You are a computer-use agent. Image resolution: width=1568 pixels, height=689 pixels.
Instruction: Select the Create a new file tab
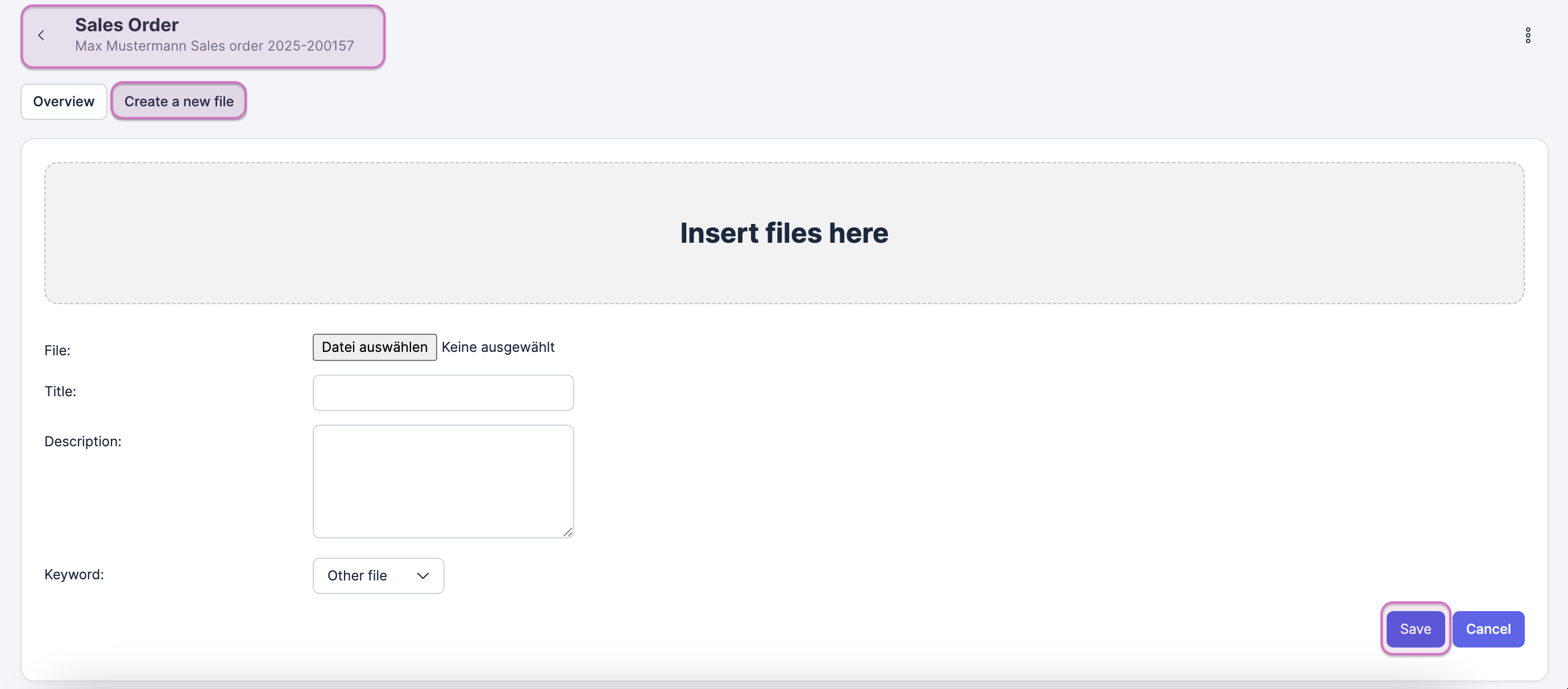coord(179,102)
